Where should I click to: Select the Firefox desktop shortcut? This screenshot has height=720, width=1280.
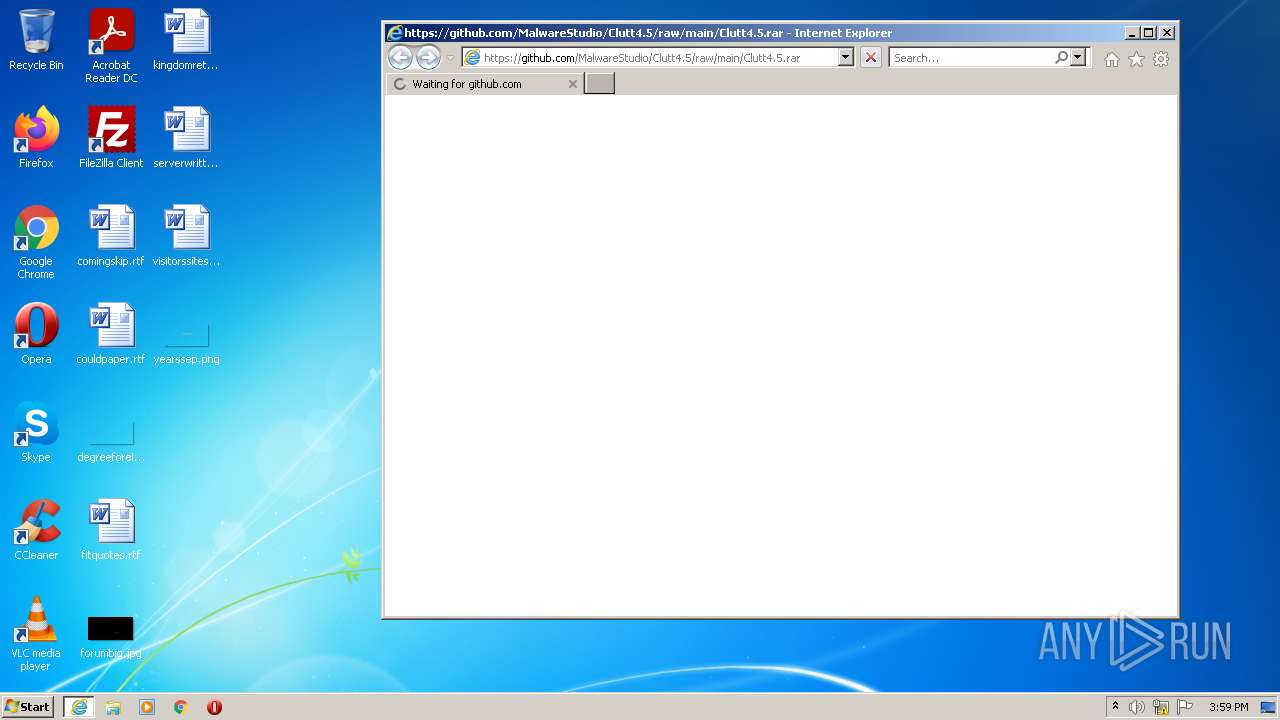point(36,138)
